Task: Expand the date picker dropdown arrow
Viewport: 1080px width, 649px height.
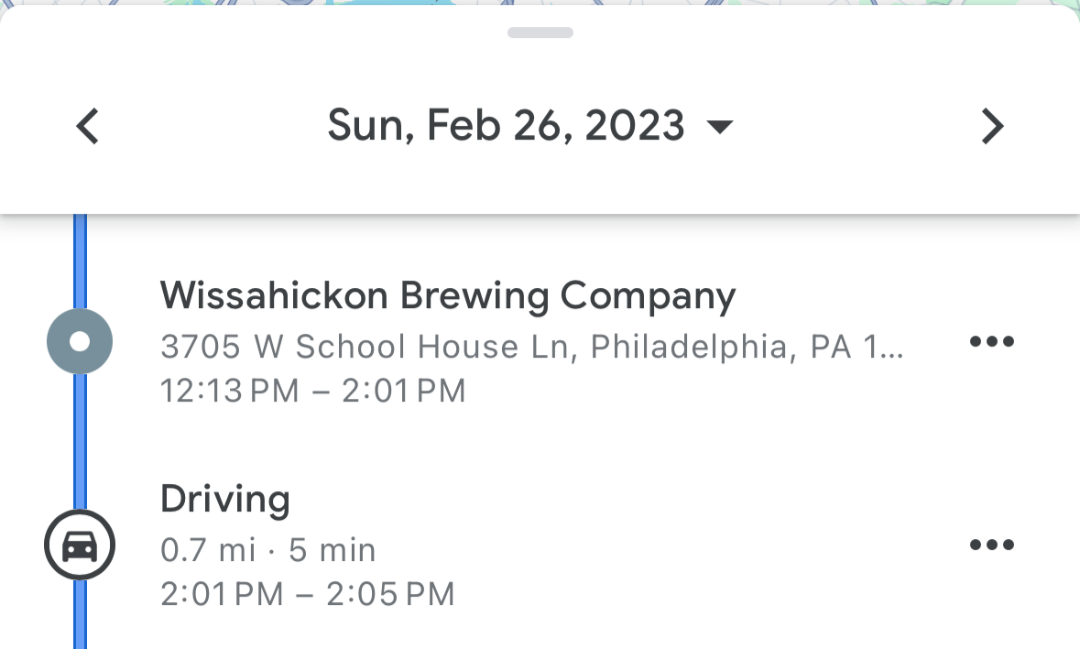Action: (x=719, y=127)
